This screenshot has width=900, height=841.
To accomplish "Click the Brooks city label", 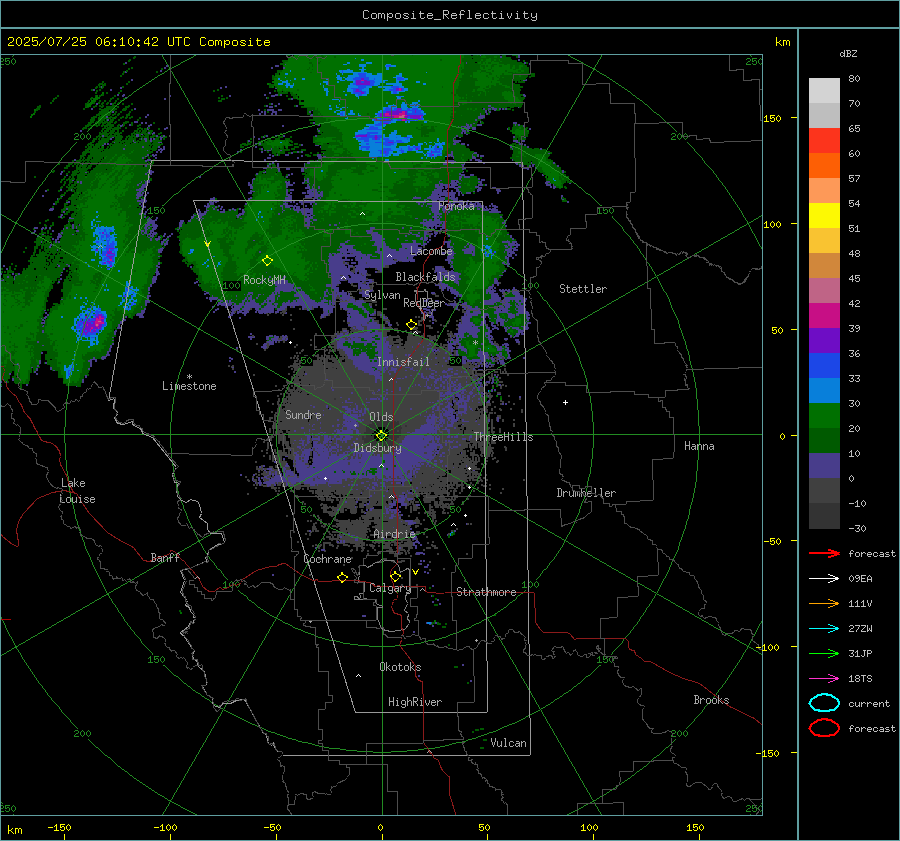I will click(711, 700).
